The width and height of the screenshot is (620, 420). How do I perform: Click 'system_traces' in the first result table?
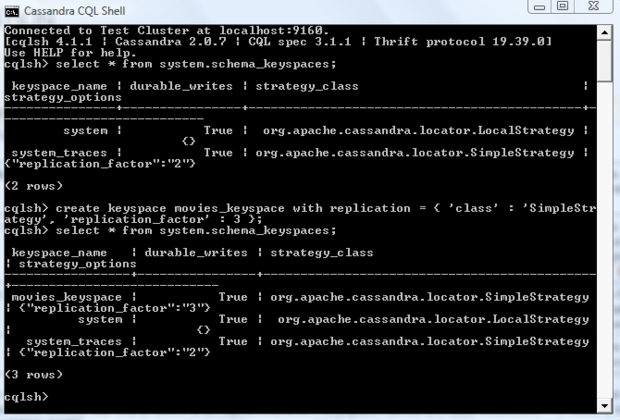tap(59, 153)
